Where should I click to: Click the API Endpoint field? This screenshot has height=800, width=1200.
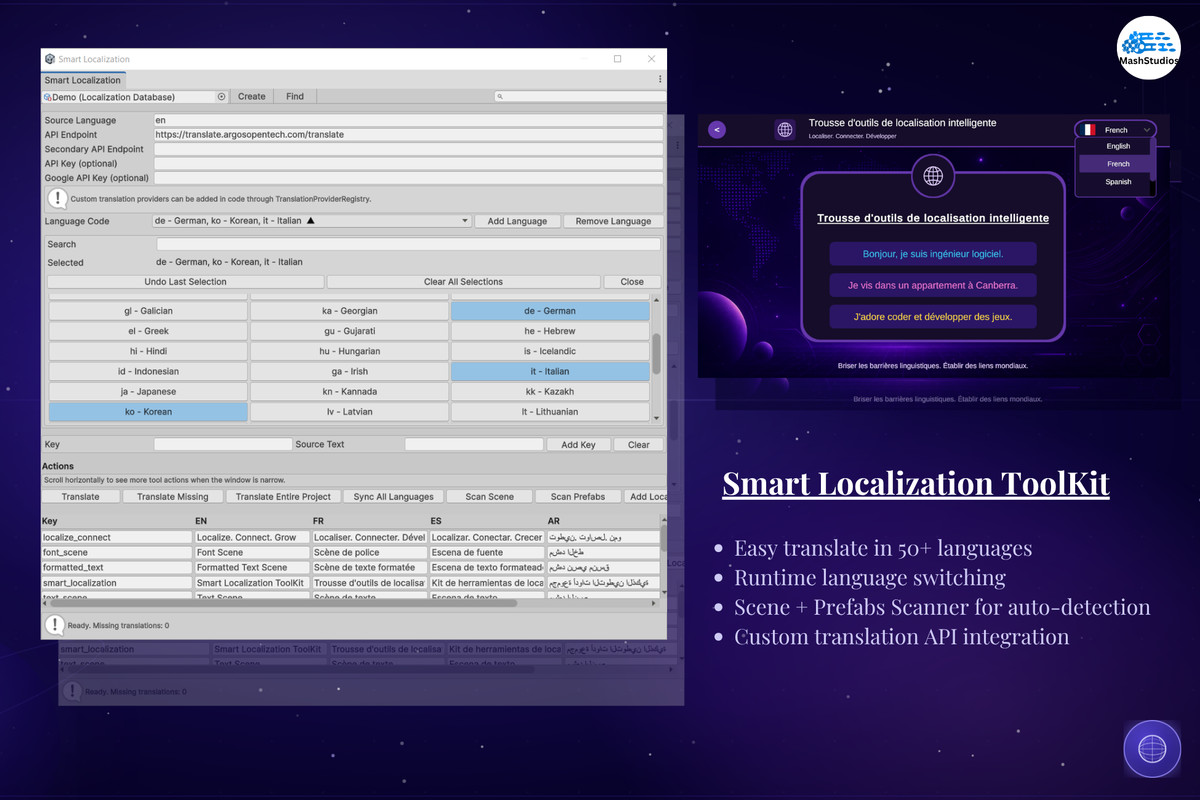pos(408,134)
